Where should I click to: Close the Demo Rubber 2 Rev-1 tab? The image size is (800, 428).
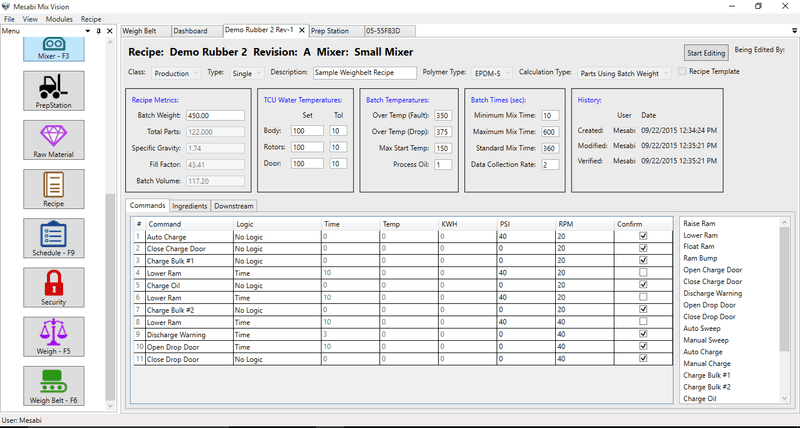[302, 31]
